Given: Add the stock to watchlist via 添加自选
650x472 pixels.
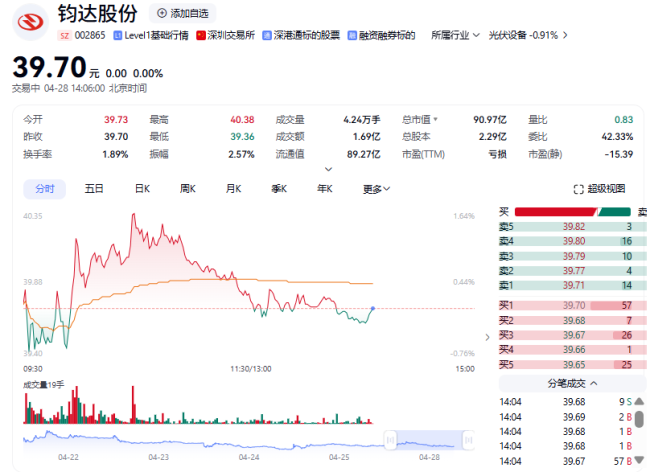Looking at the screenshot, I should coord(182,13).
